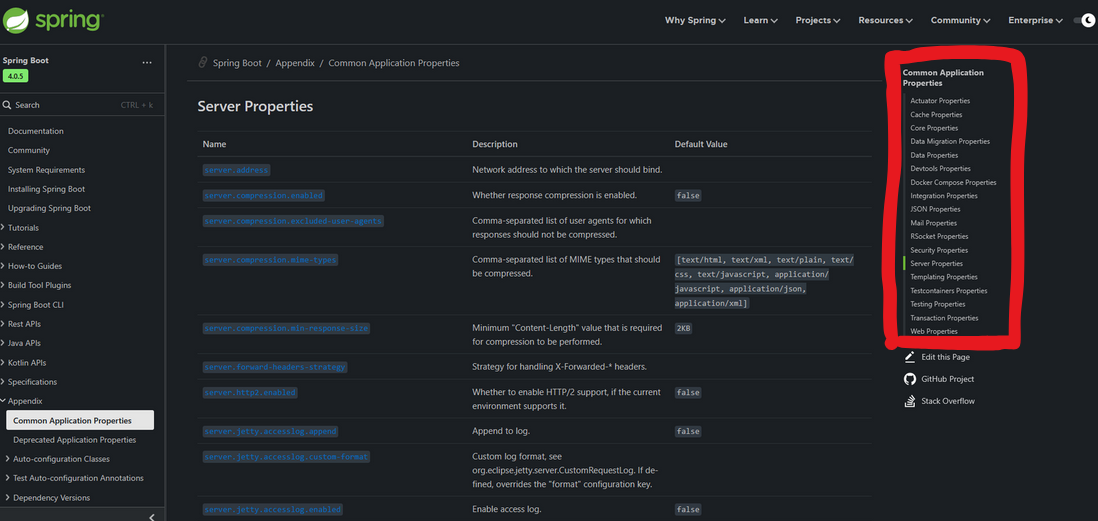The image size is (1098, 521).
Task: Open the Why Spring dropdown menu
Action: (695, 20)
